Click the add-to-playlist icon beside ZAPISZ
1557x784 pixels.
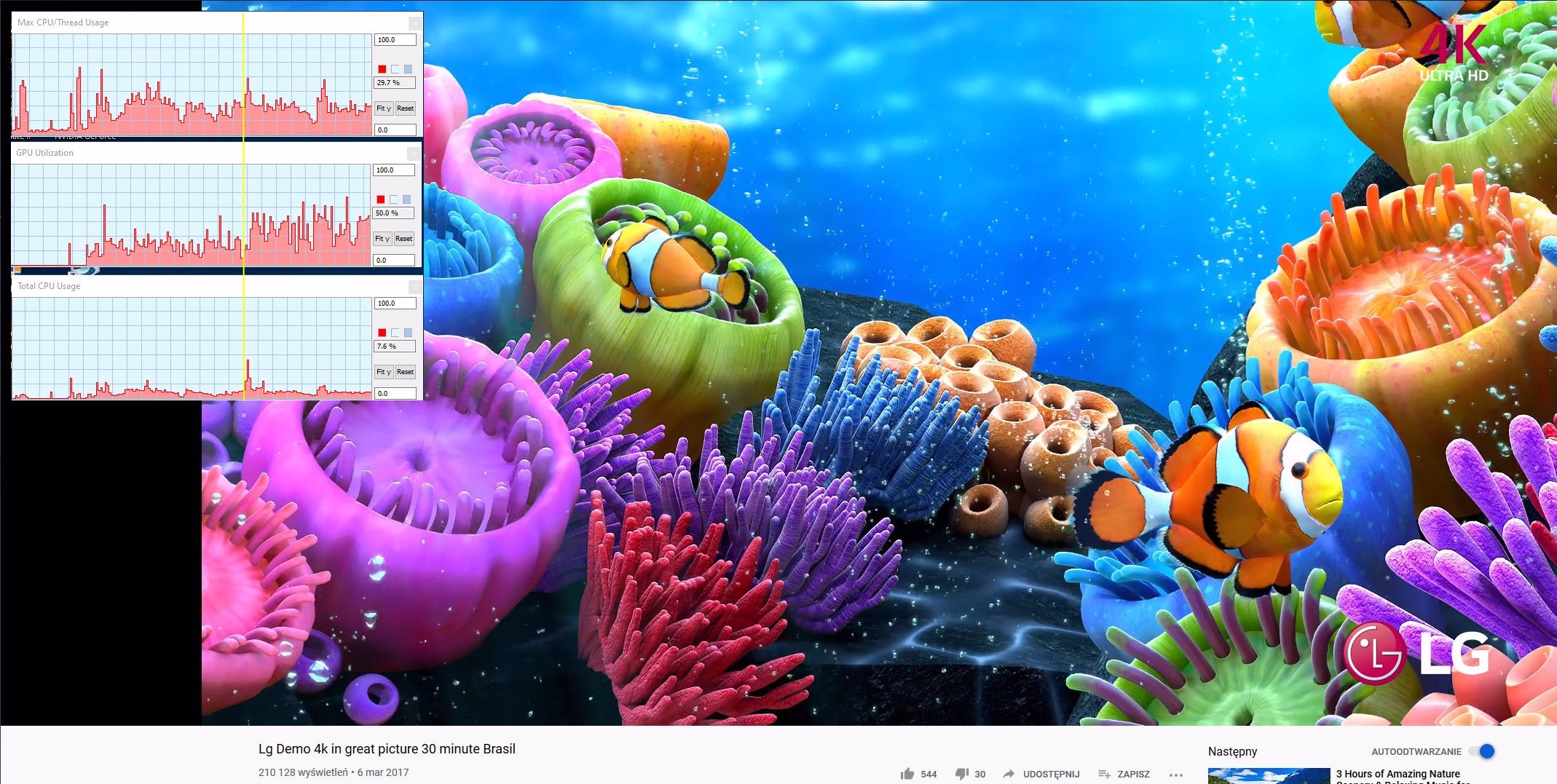click(x=1104, y=774)
